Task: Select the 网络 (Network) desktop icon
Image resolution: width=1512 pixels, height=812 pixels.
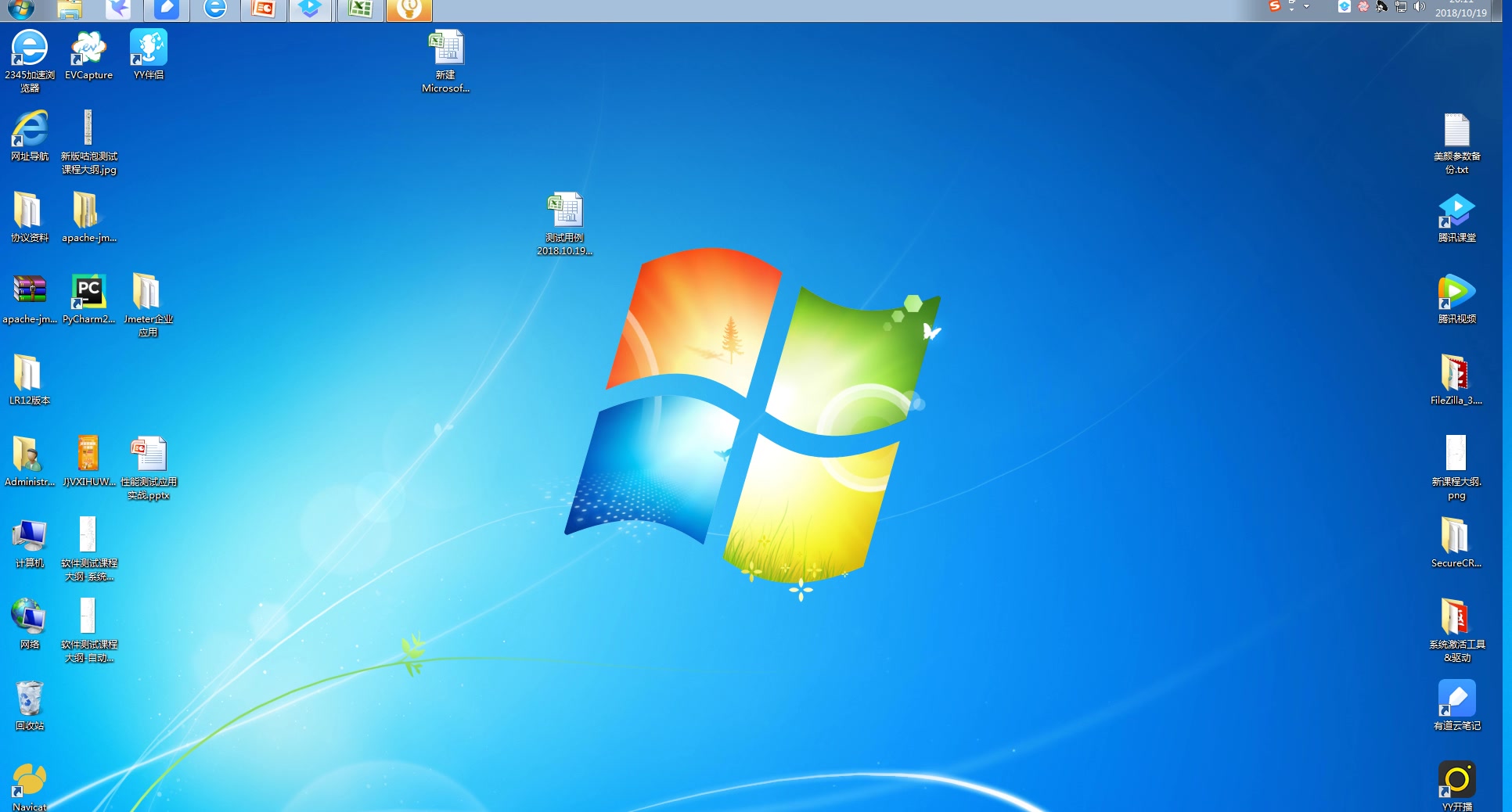Action: point(30,624)
